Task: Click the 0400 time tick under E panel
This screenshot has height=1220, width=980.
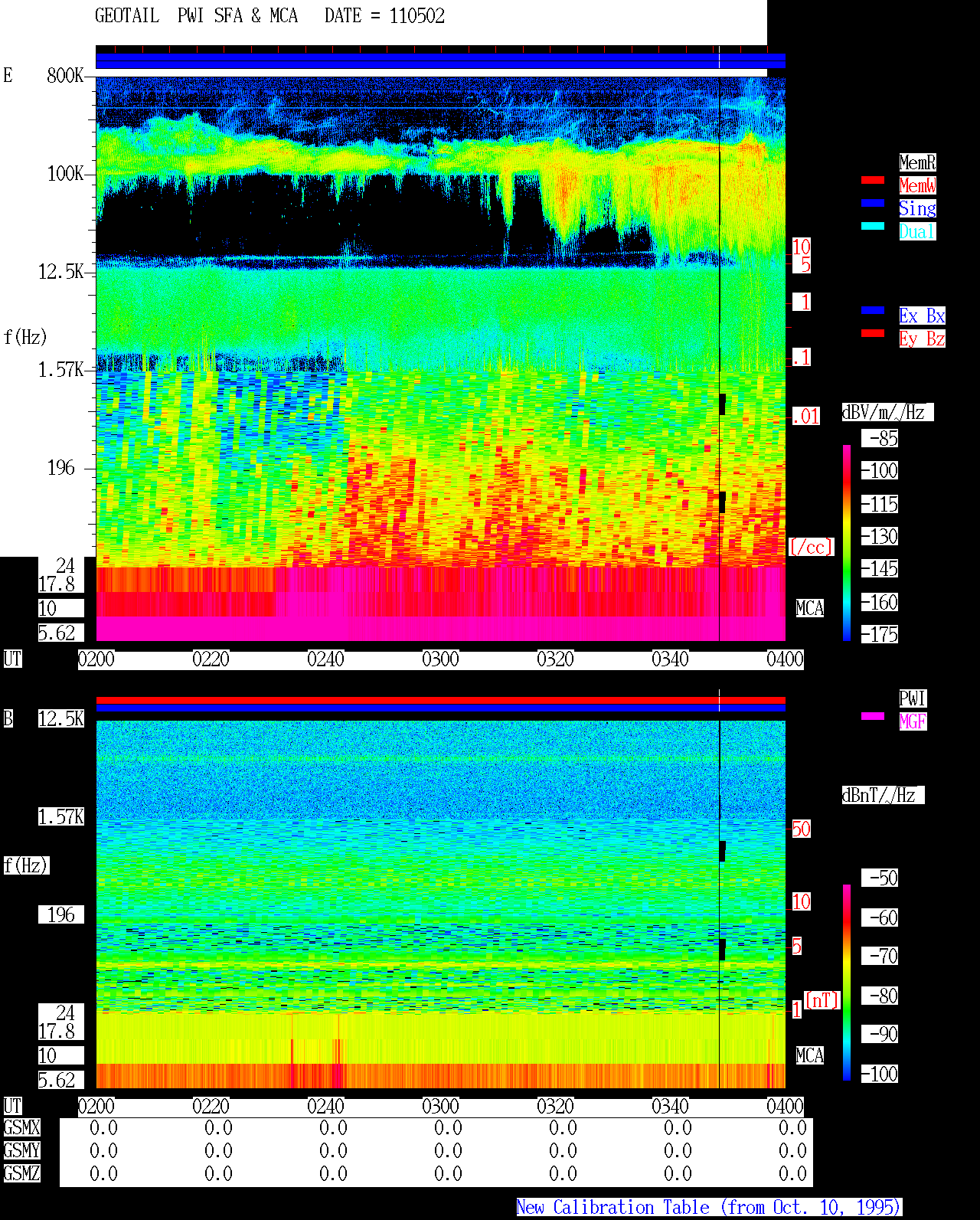Action: [x=786, y=659]
